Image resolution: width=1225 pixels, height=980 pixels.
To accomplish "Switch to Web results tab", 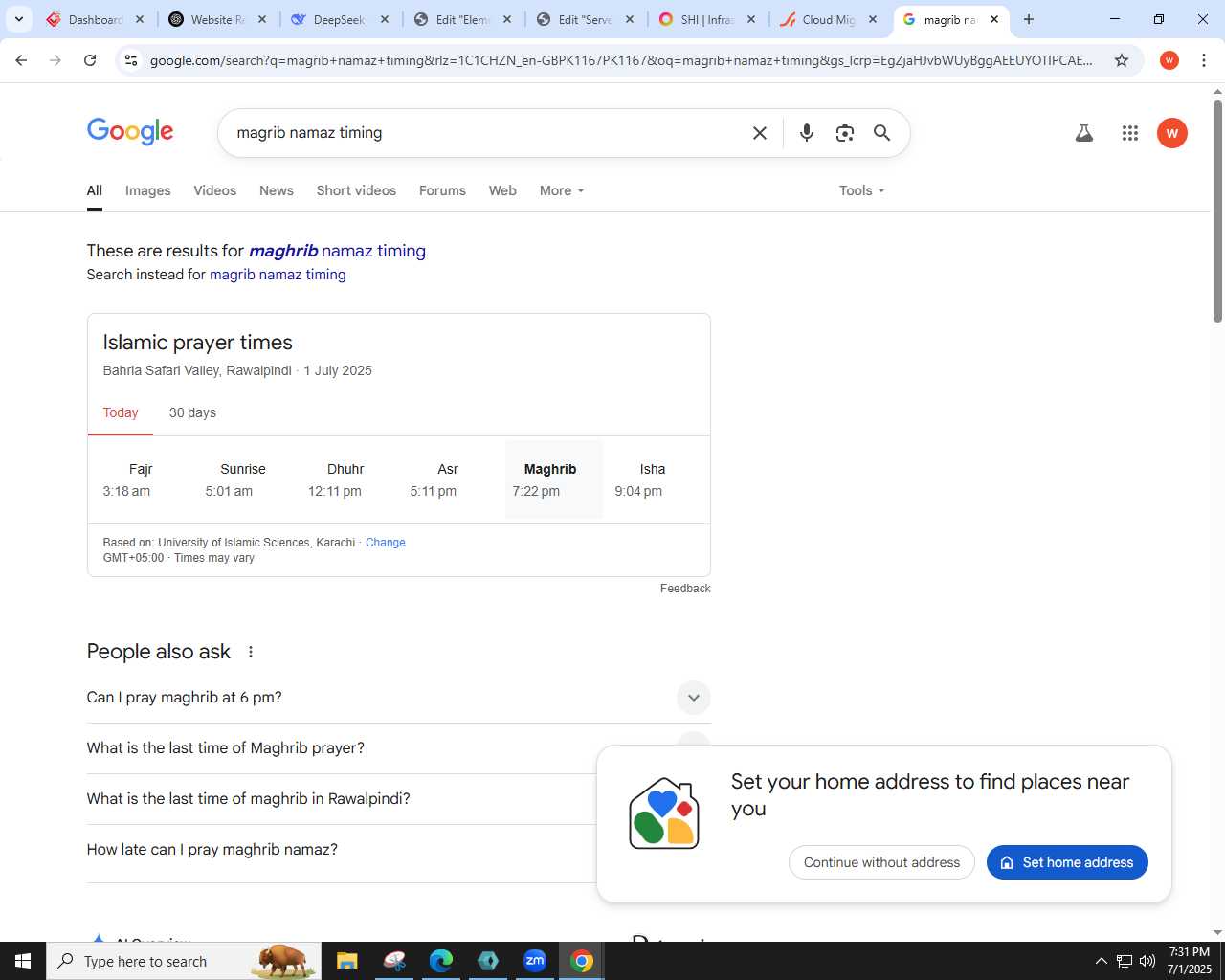I will [x=502, y=190].
